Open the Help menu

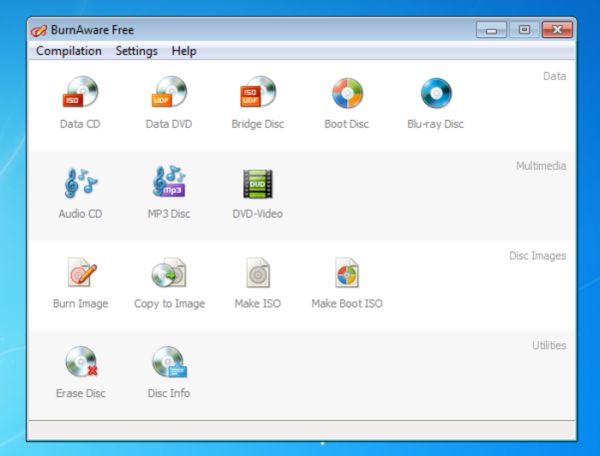coord(184,51)
